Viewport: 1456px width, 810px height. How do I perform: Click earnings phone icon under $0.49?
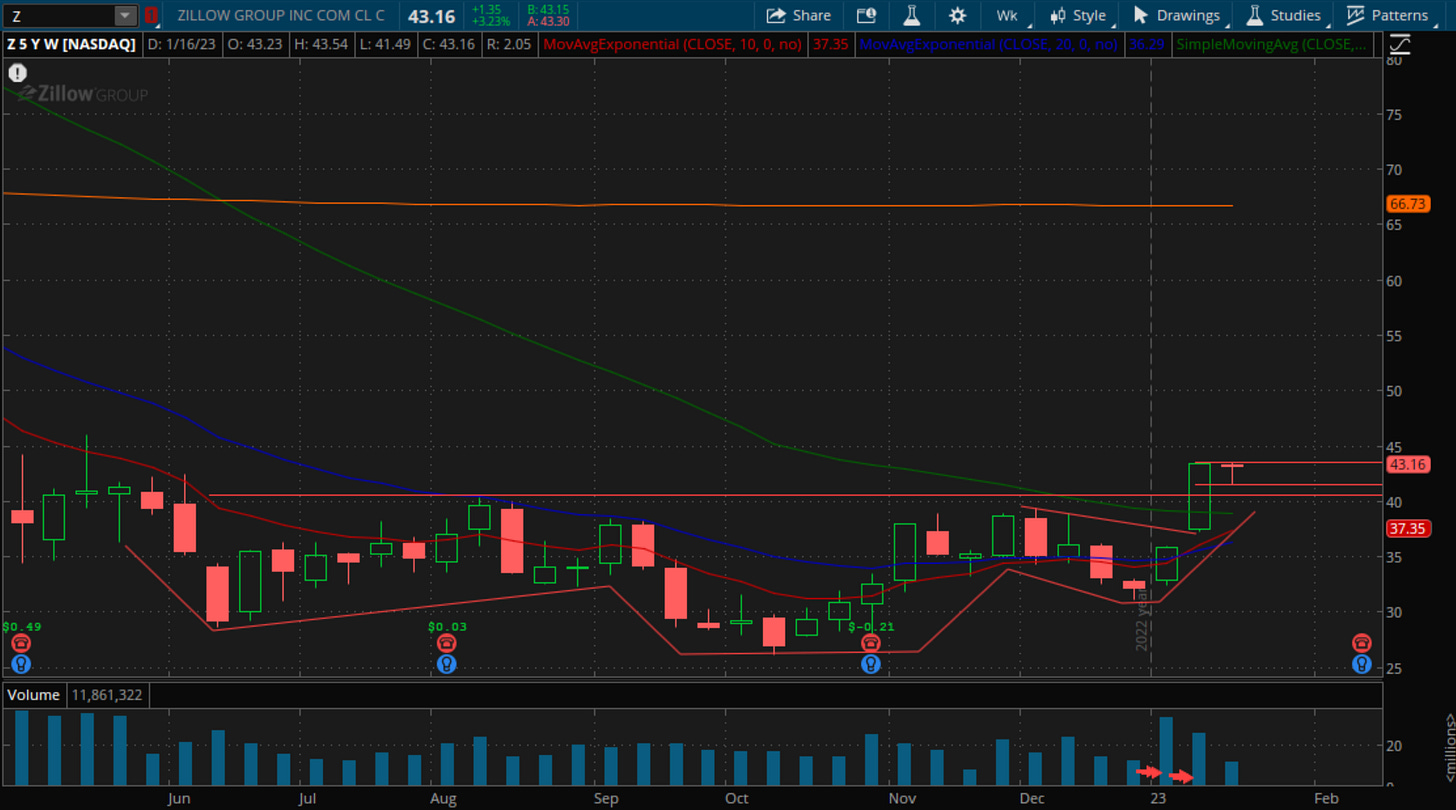[21, 643]
